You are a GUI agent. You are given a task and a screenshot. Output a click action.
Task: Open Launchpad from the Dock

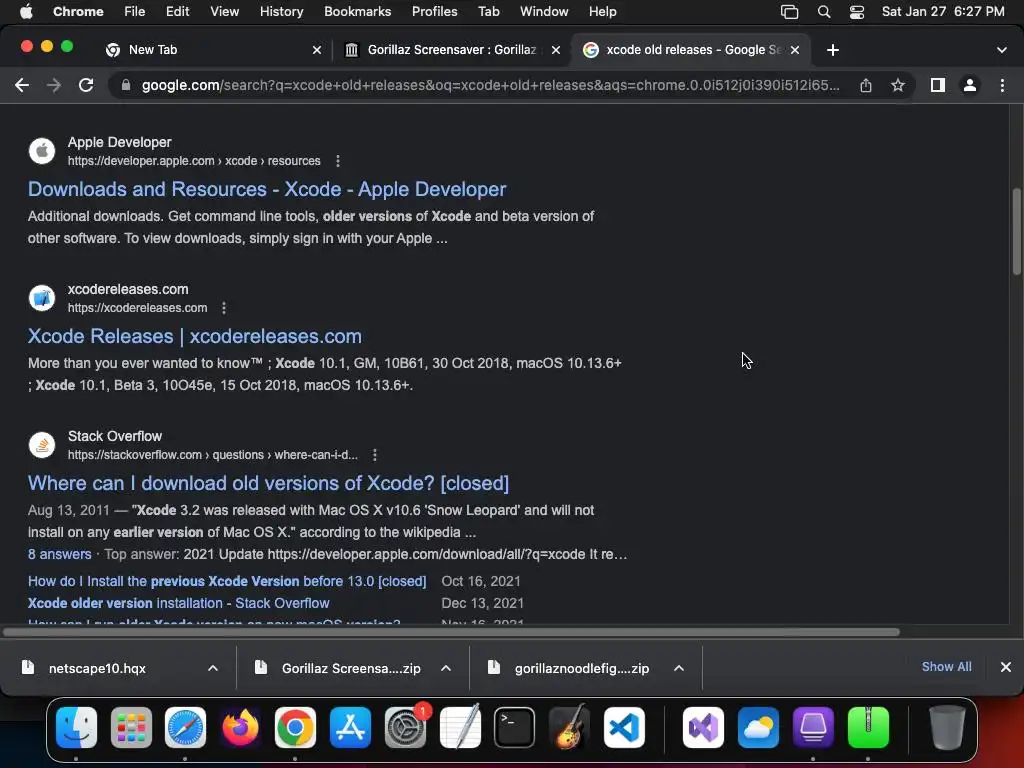pyautogui.click(x=131, y=727)
